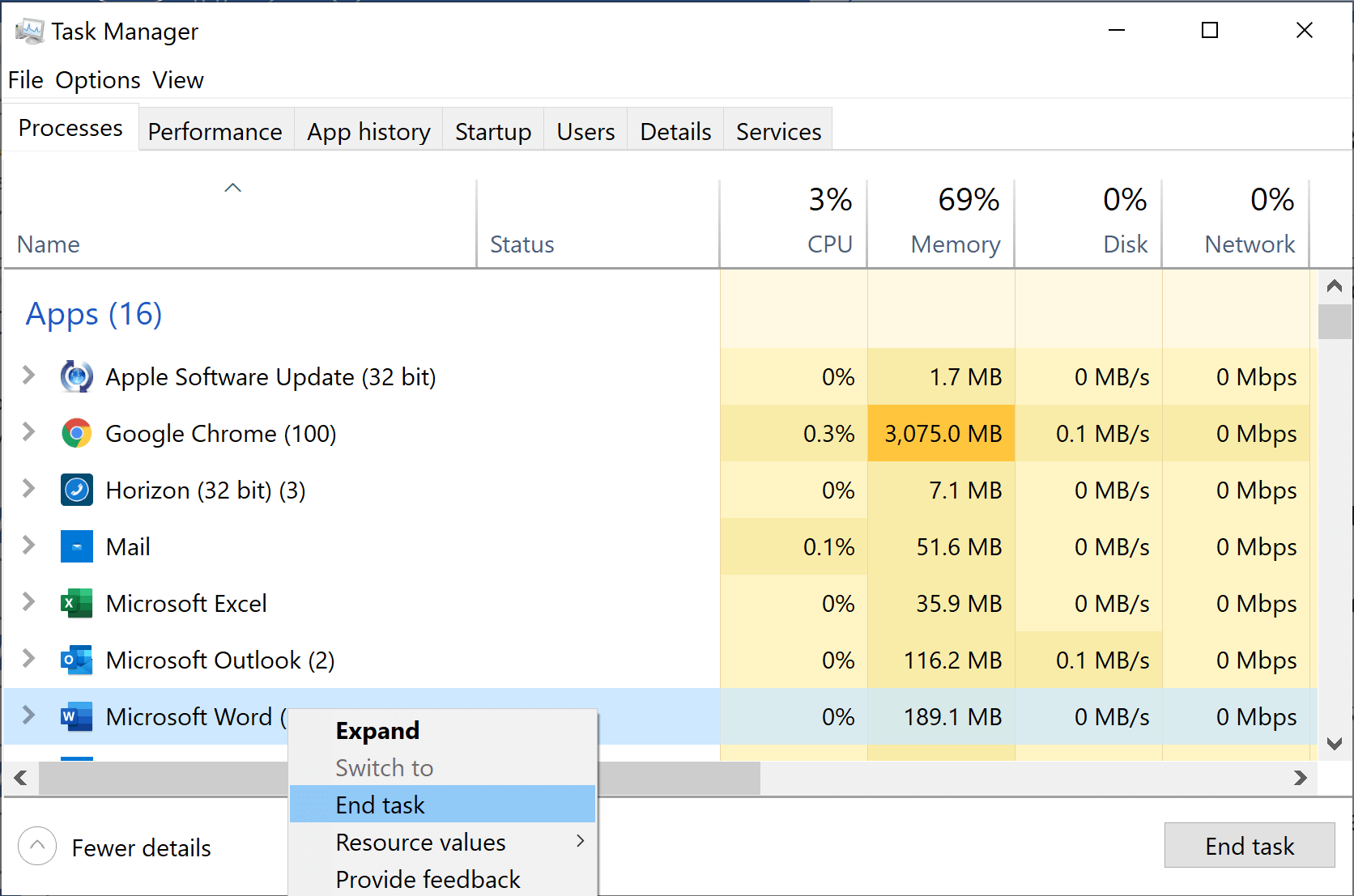Click the Apple Software Update icon
1354x896 pixels.
[76, 377]
